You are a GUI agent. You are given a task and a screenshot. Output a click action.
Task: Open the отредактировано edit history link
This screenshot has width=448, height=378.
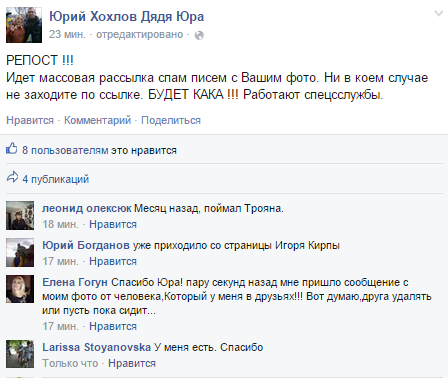140,35
